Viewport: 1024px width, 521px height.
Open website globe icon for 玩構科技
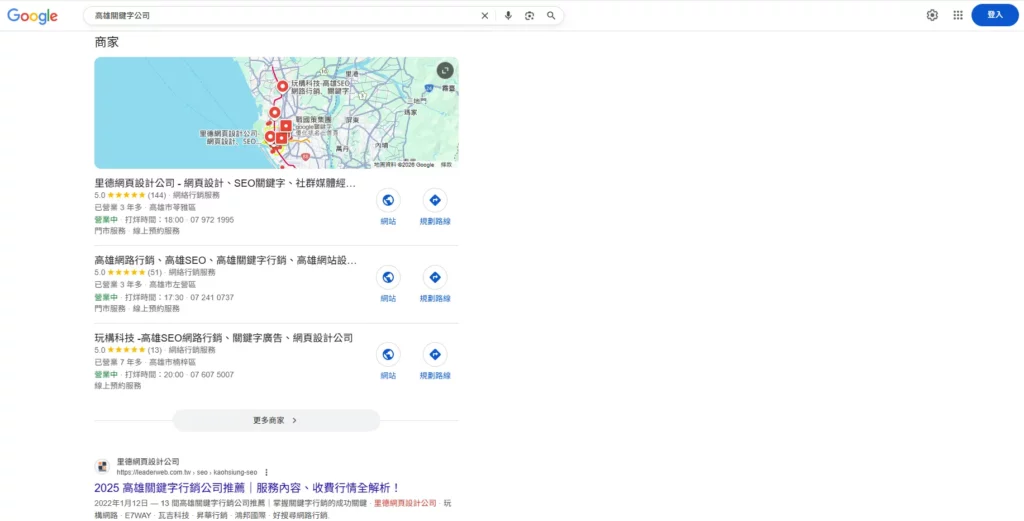(x=388, y=355)
